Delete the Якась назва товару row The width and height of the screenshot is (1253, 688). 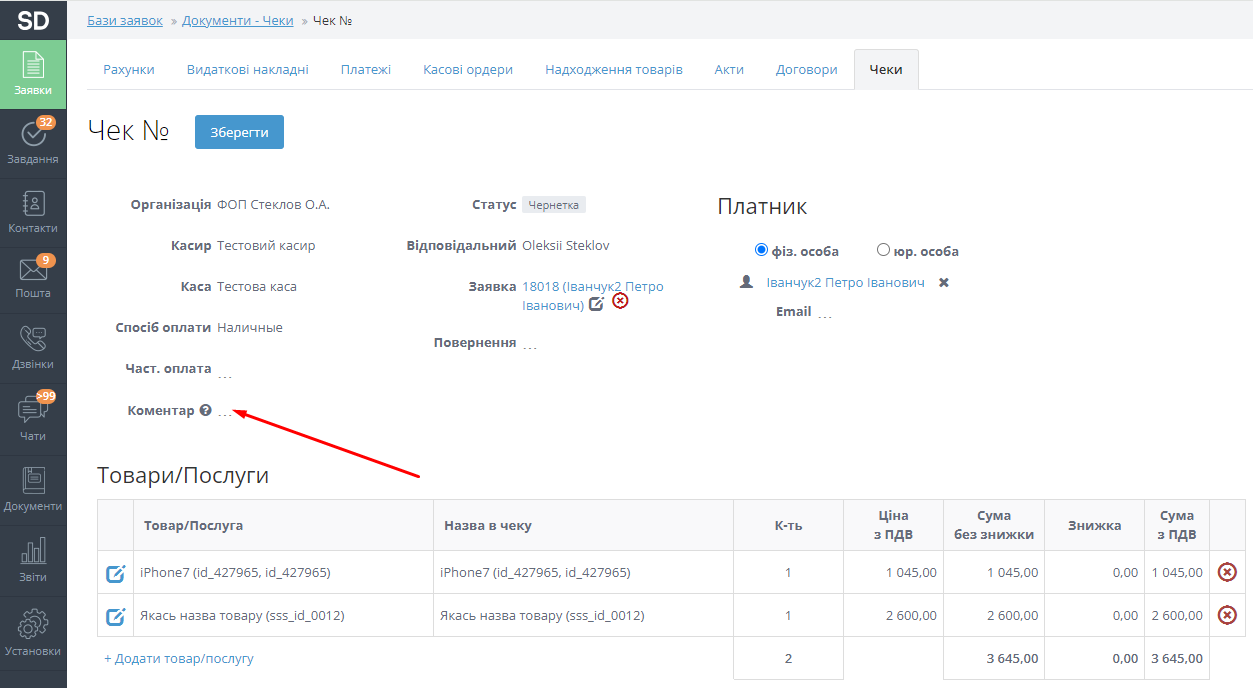[x=1227, y=615]
